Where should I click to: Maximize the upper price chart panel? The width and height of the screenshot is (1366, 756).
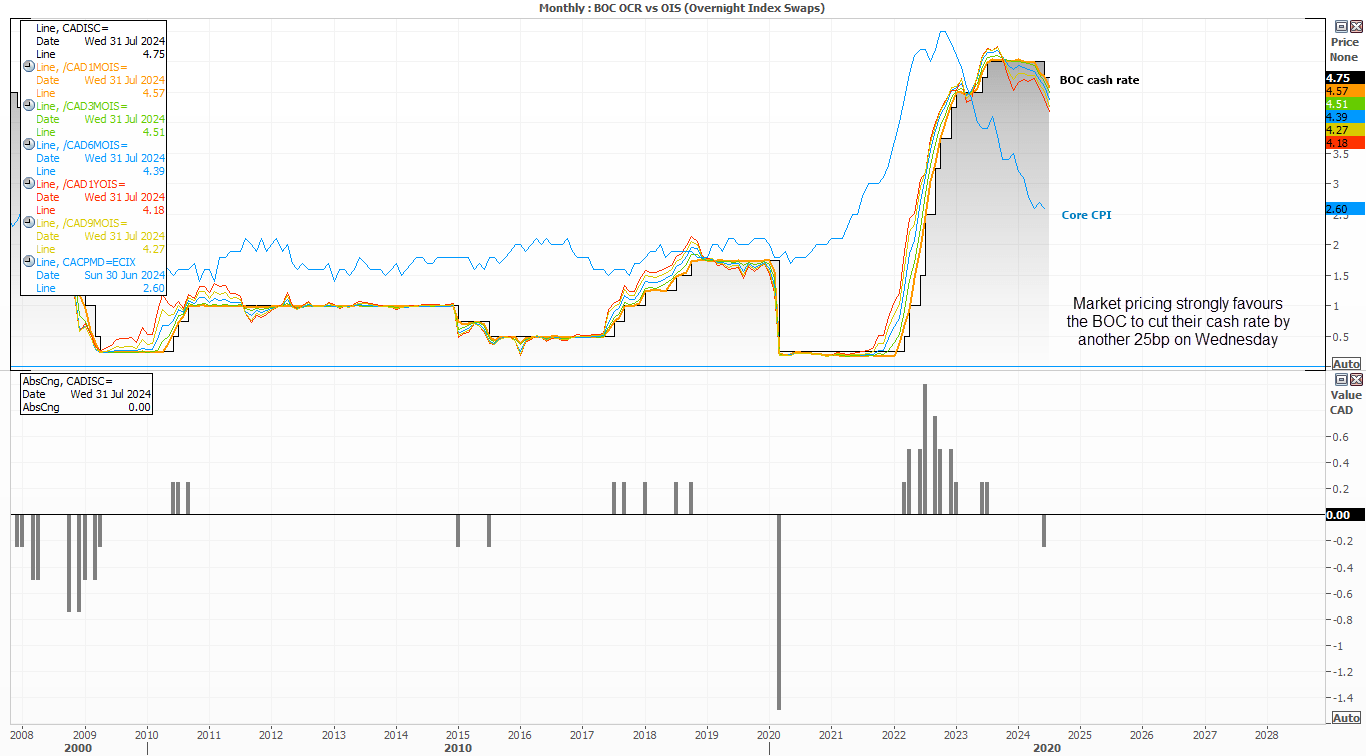(1342, 27)
